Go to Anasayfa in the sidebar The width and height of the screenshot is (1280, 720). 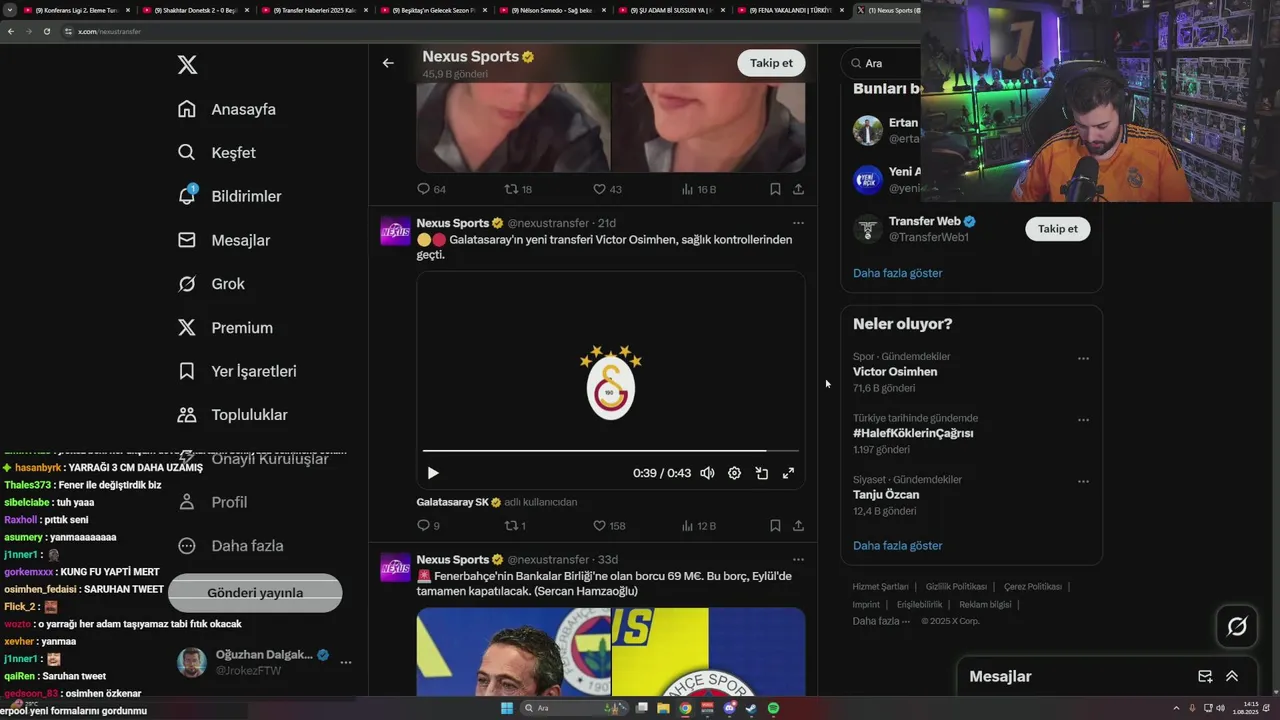point(227,109)
